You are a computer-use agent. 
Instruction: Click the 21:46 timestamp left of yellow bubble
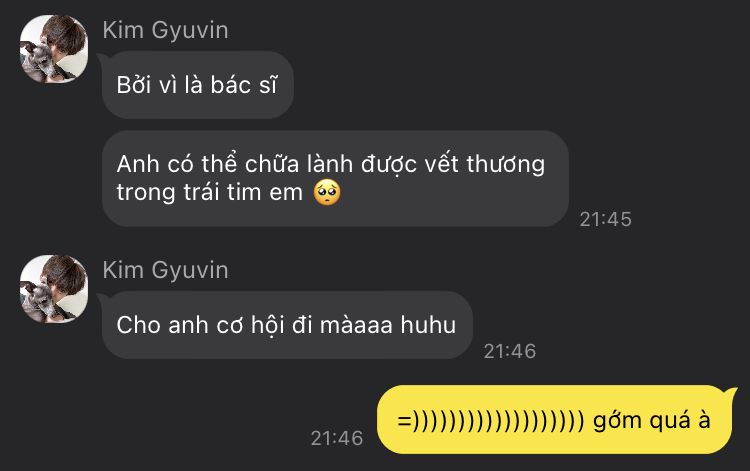point(337,438)
